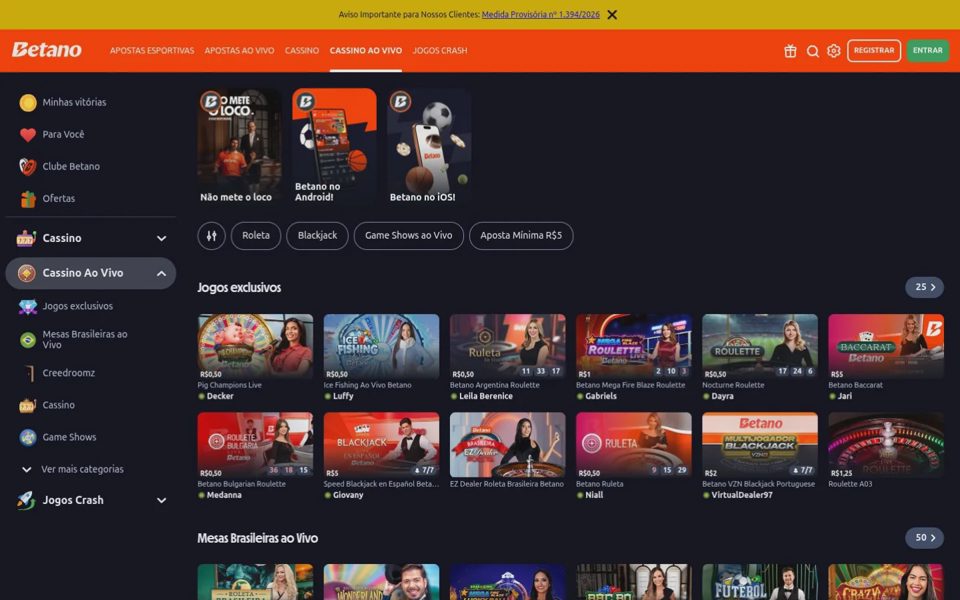Open Betano Ruleta game
Image resolution: width=960 pixels, height=600 pixels.
[x=634, y=445]
